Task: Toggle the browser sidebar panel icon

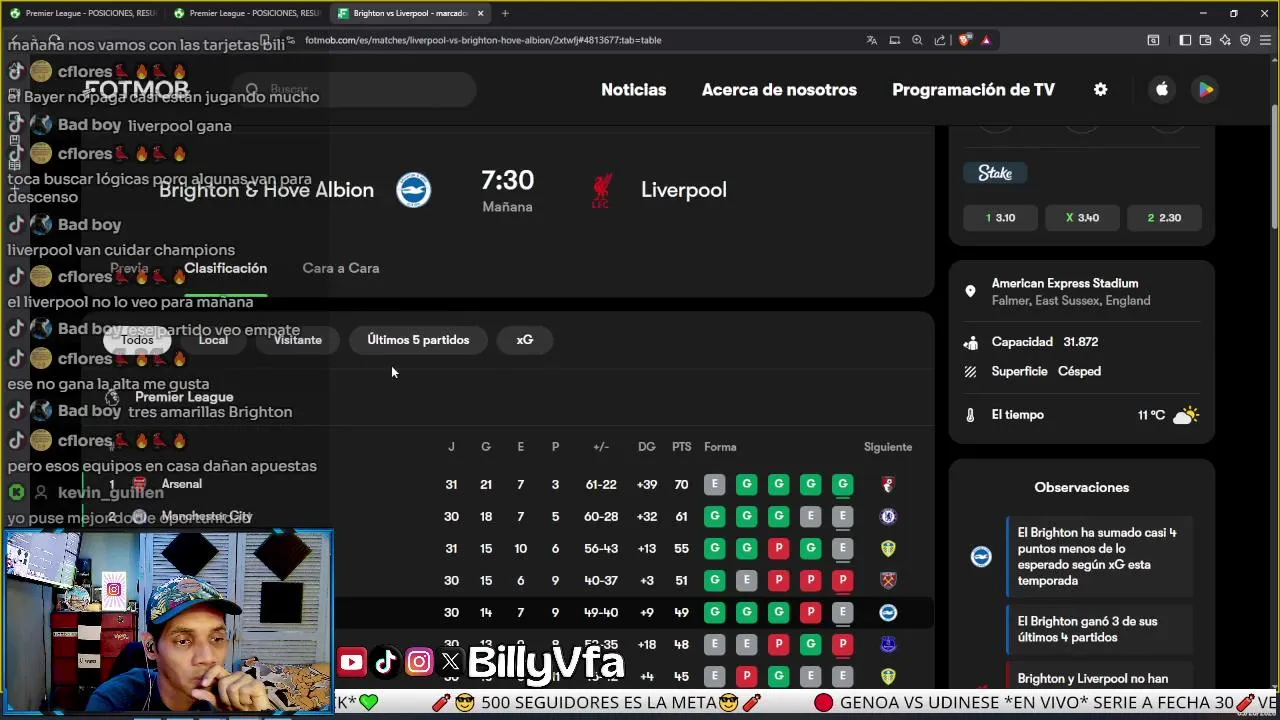Action: 1185,40
